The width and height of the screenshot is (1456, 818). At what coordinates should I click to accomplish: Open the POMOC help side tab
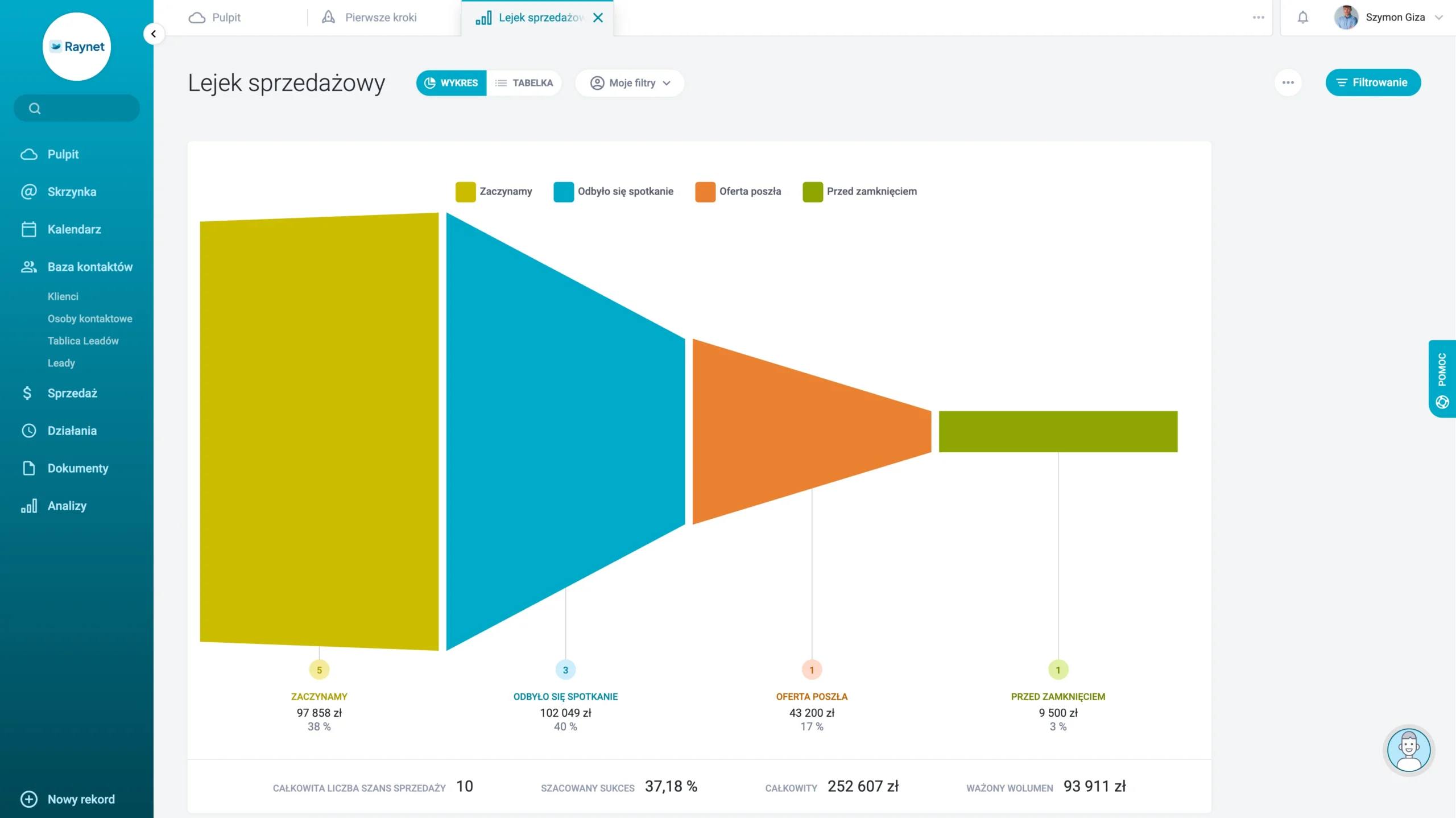(x=1442, y=379)
